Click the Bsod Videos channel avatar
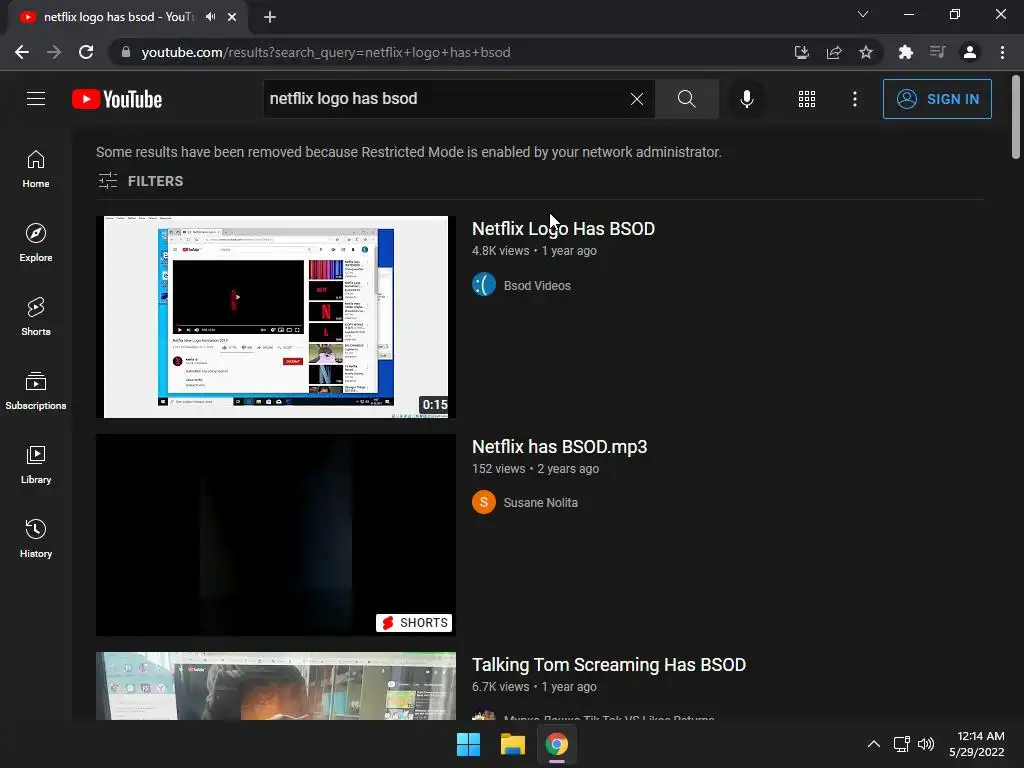1024x768 pixels. [484, 285]
